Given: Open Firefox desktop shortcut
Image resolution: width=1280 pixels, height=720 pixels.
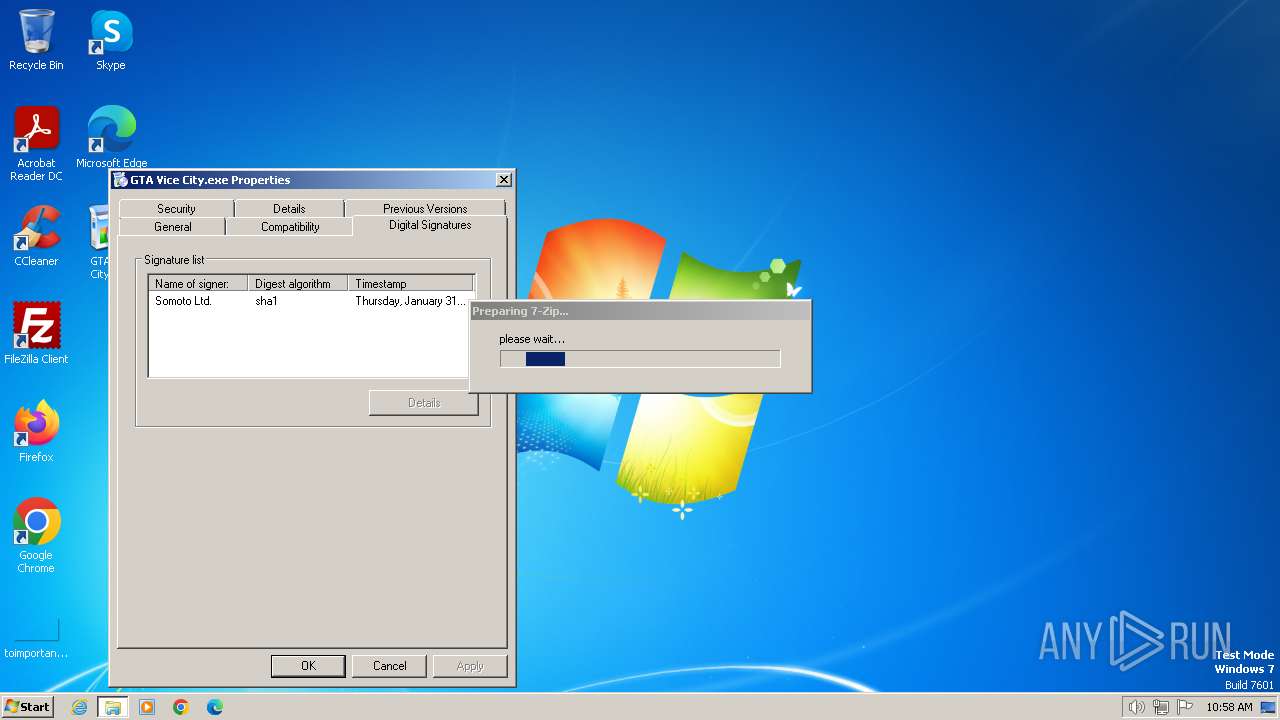Looking at the screenshot, I should coord(36,432).
